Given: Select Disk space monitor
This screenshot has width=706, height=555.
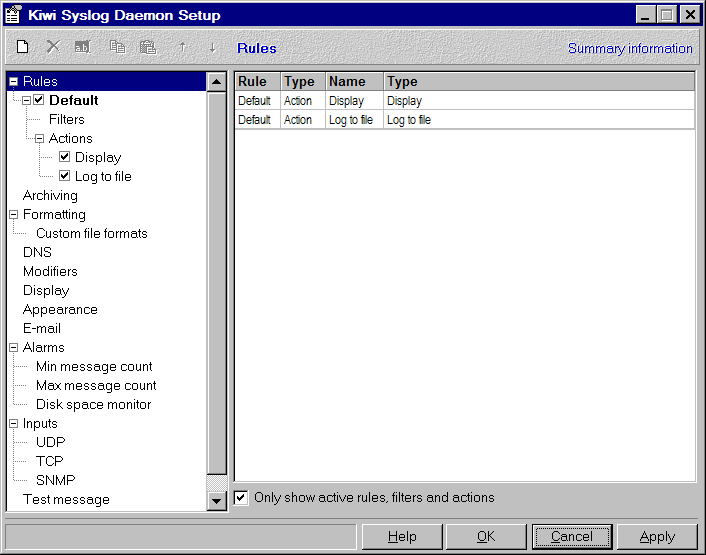Looking at the screenshot, I should (x=94, y=404).
